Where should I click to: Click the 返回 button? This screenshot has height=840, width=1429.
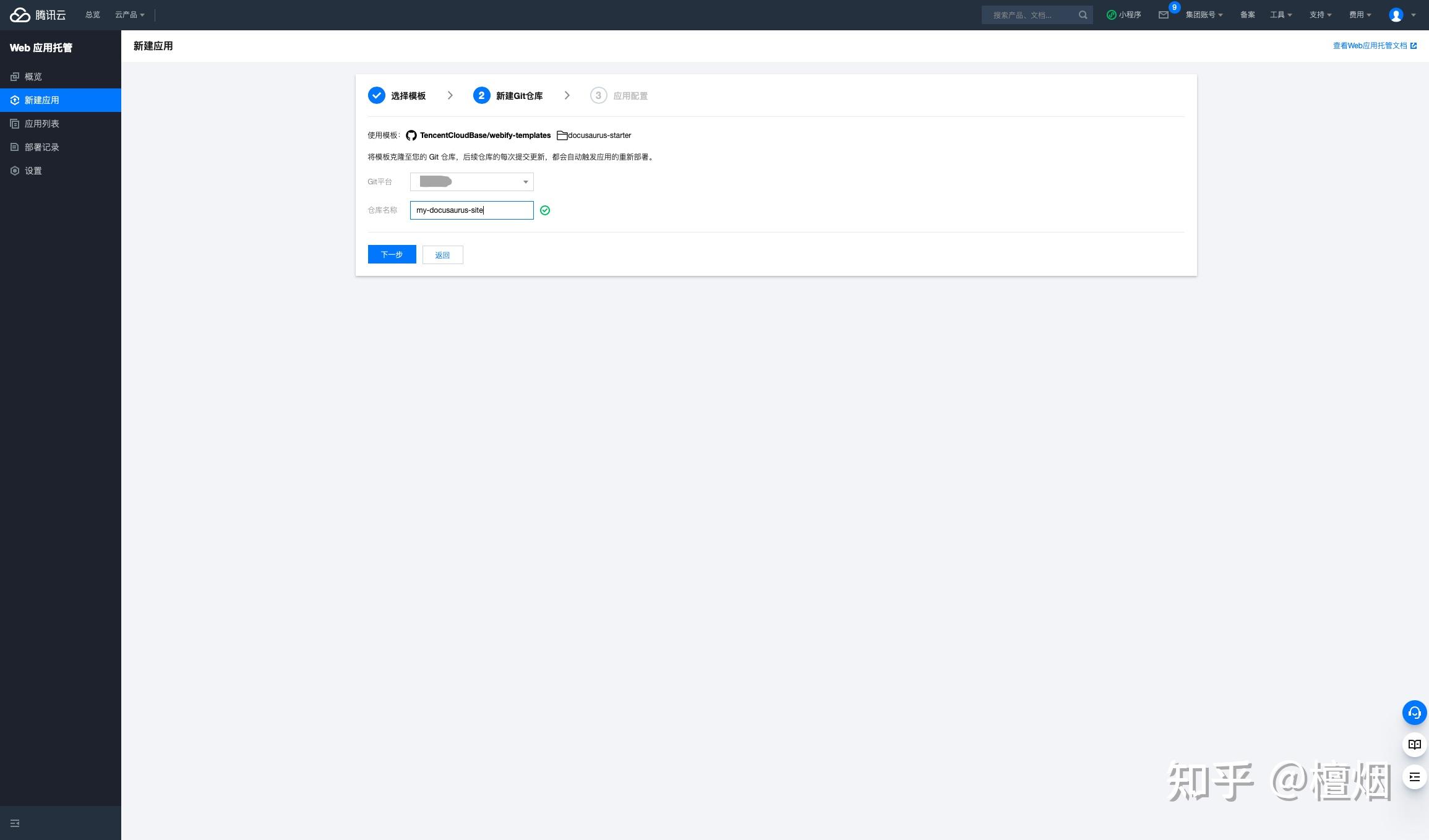point(442,255)
